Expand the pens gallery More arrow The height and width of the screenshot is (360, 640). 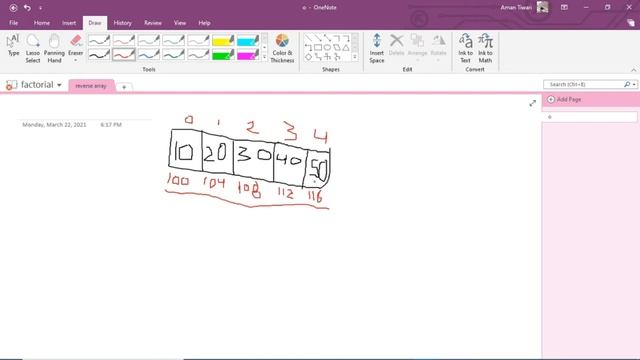click(x=264, y=58)
